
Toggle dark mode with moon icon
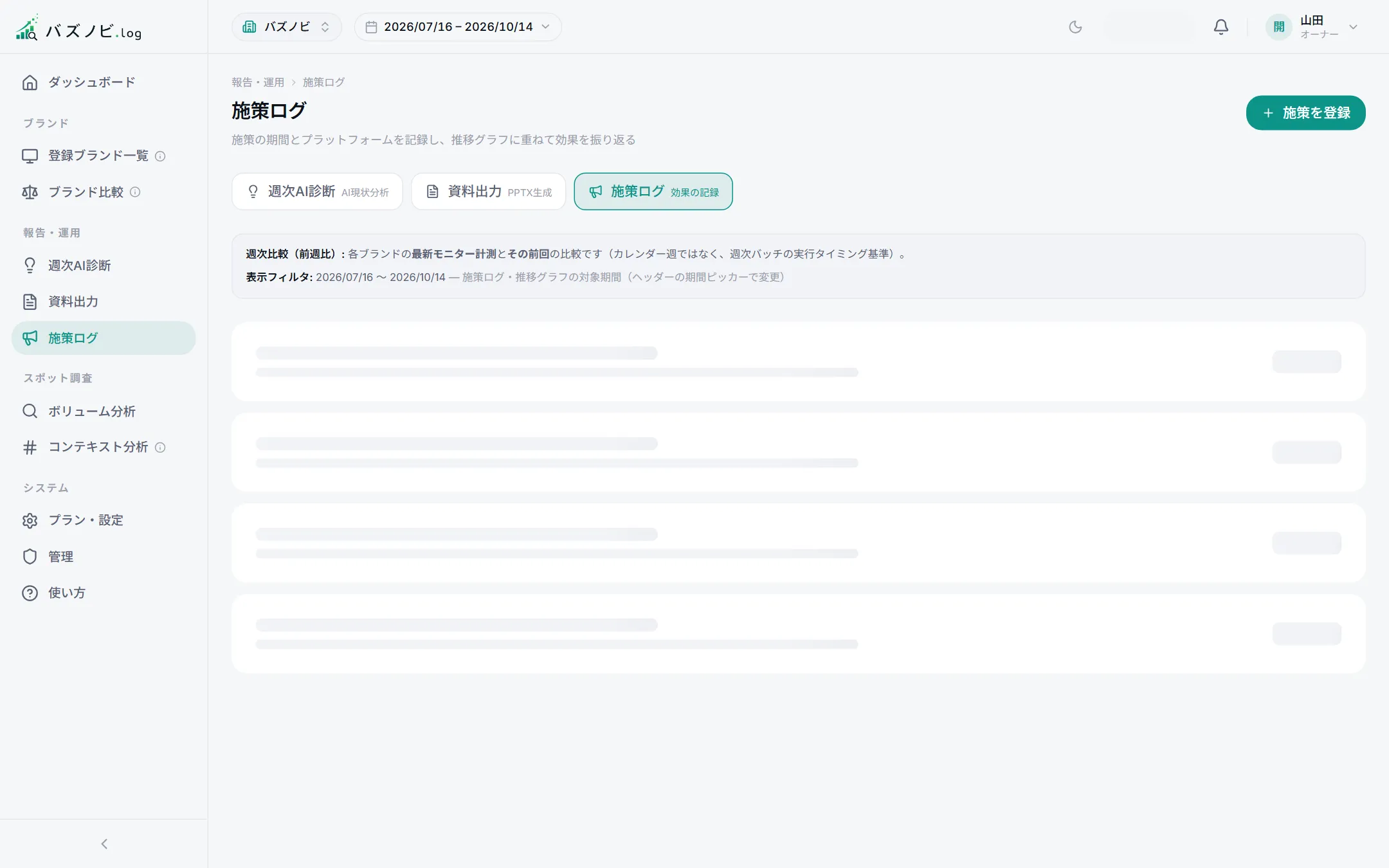tap(1075, 27)
